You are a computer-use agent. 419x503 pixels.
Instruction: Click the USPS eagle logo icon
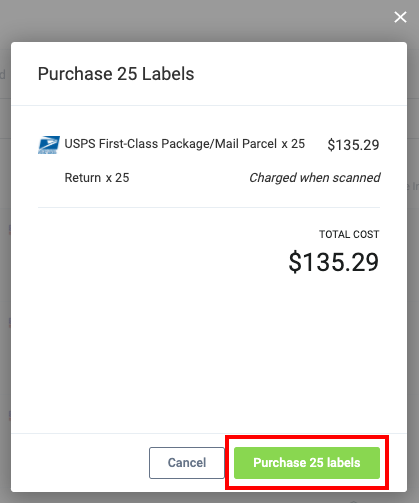coord(49,145)
